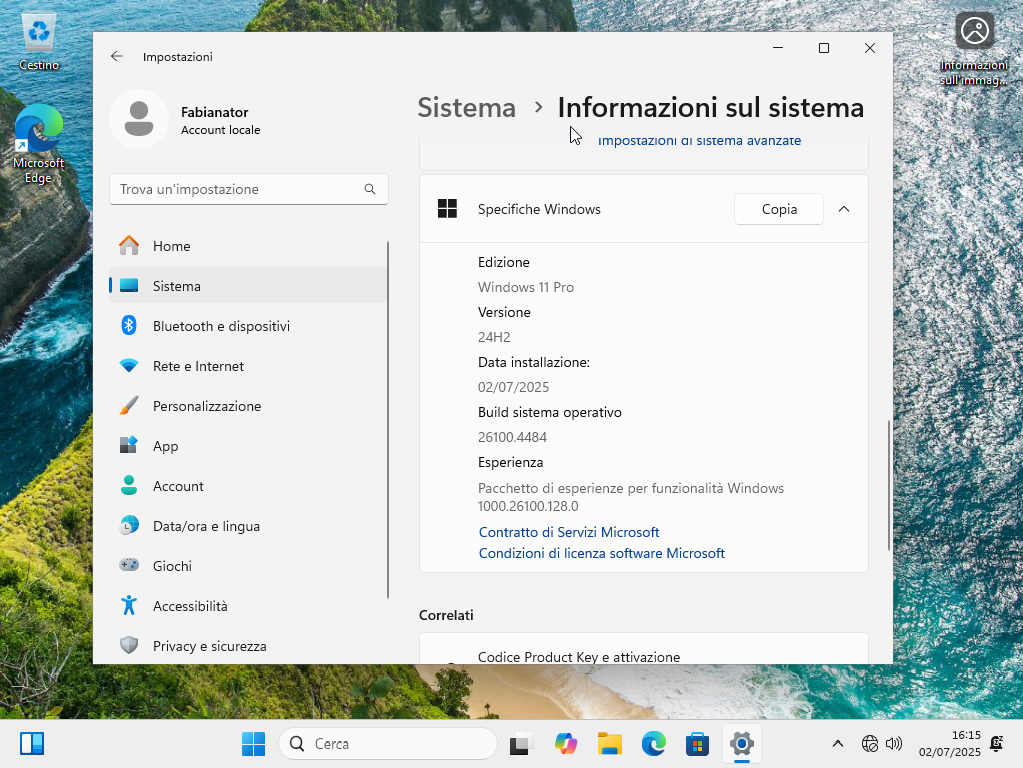1023x768 pixels.
Task: Click the content area vertical scrollbar
Action: (889, 486)
